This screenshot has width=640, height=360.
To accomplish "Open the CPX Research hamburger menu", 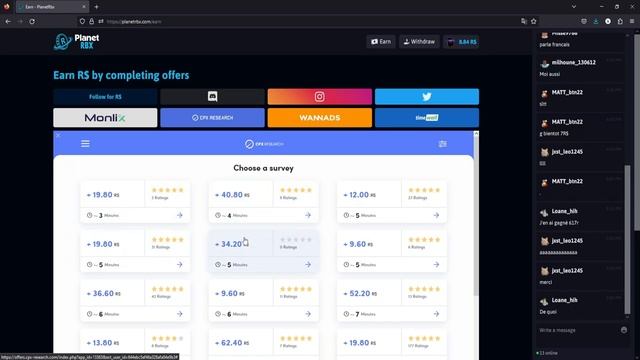I will 85,144.
